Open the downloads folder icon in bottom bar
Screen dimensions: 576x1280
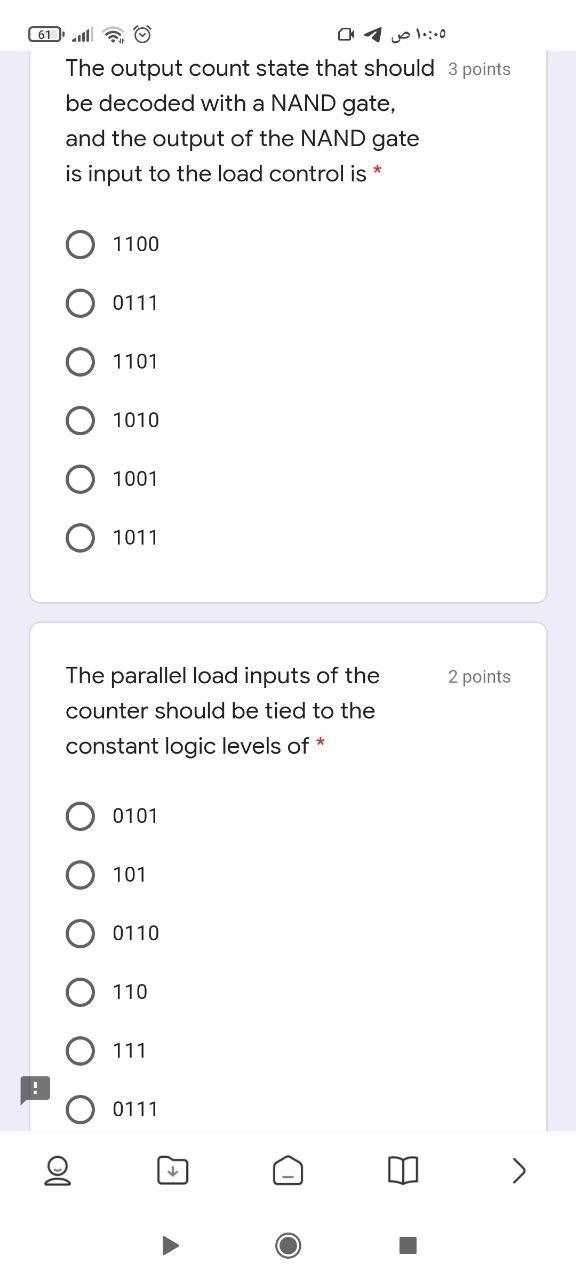(172, 1170)
